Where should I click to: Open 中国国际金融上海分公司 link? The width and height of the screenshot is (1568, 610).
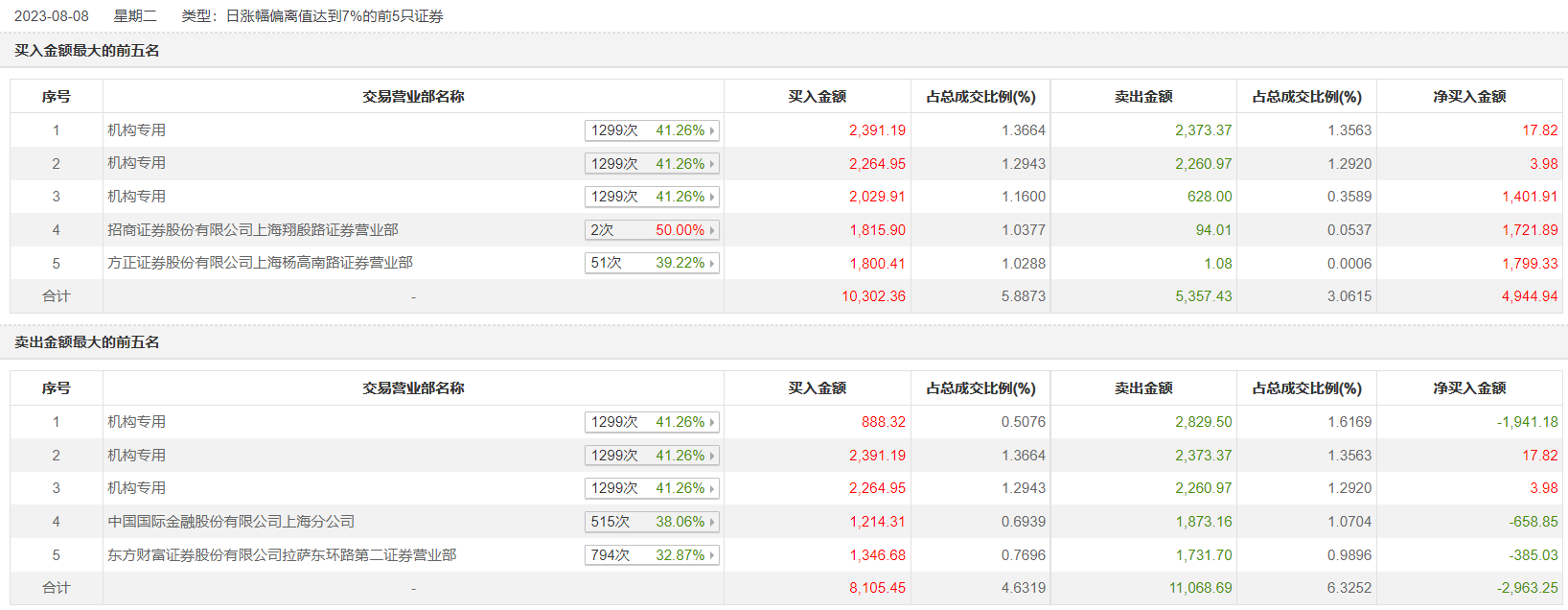coord(231,522)
